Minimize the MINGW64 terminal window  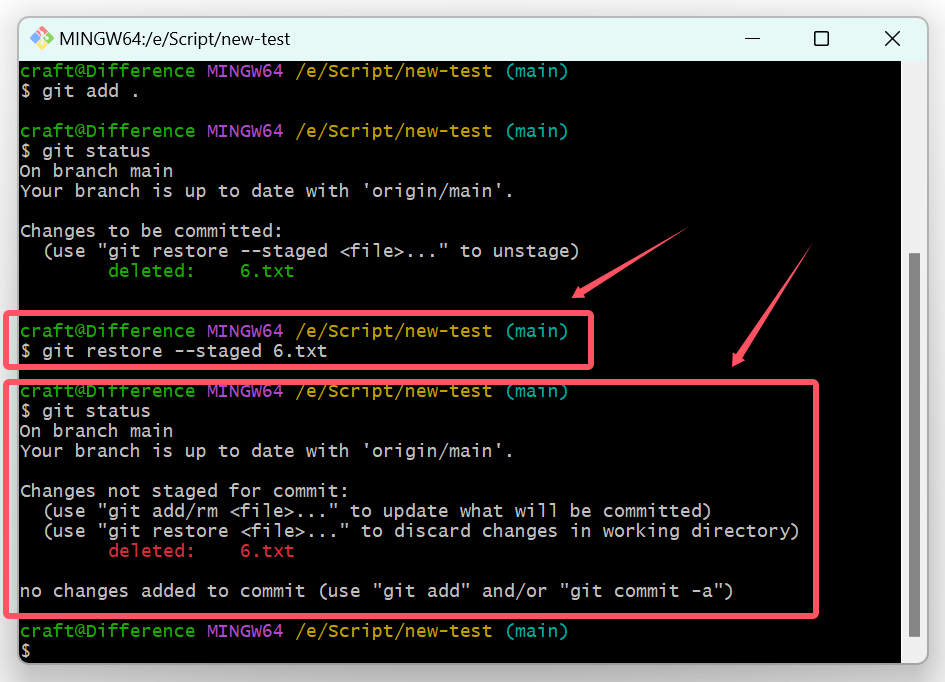[752, 39]
